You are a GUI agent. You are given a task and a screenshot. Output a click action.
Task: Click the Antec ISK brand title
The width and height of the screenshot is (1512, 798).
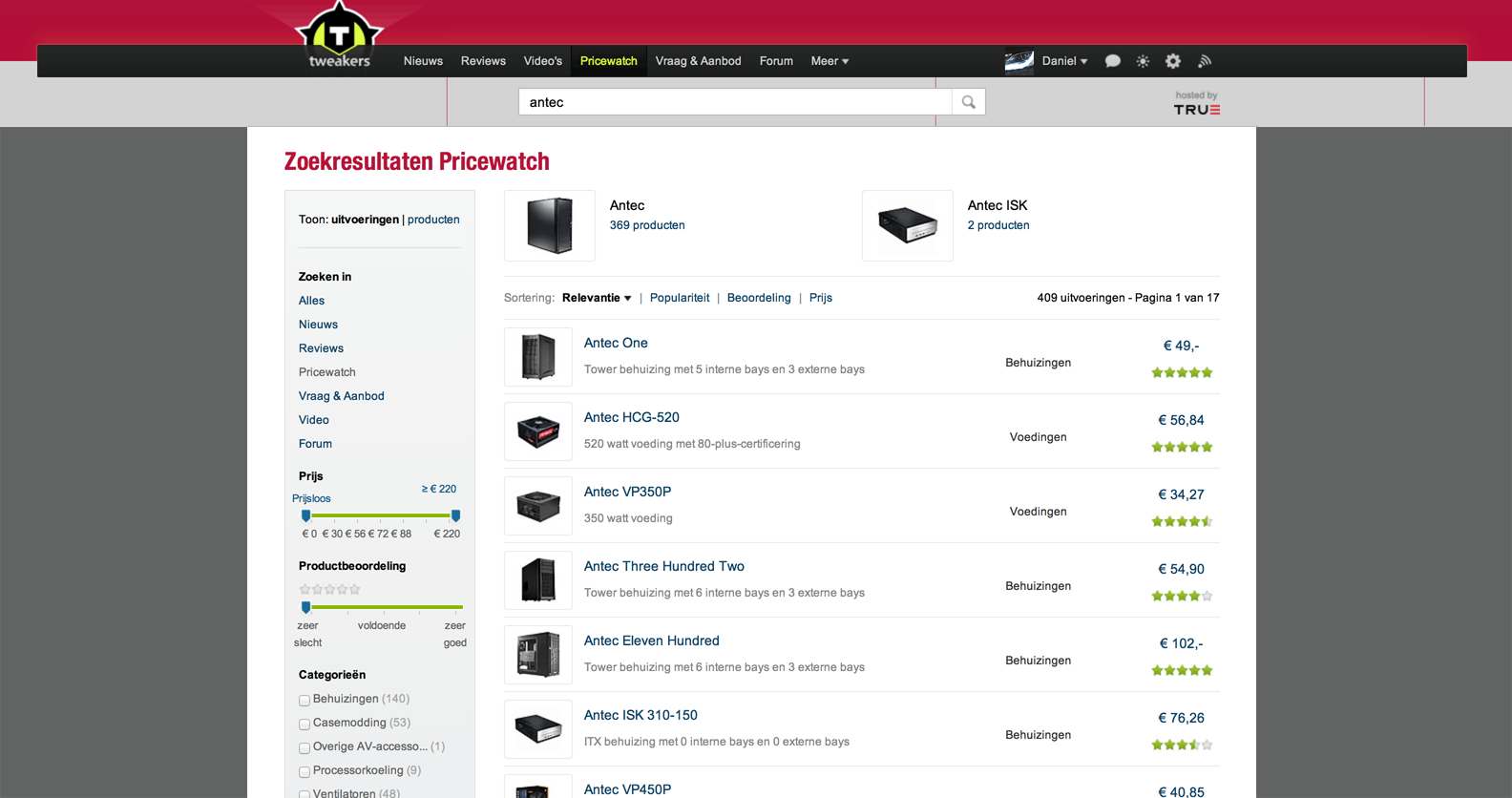pyautogui.click(x=997, y=205)
